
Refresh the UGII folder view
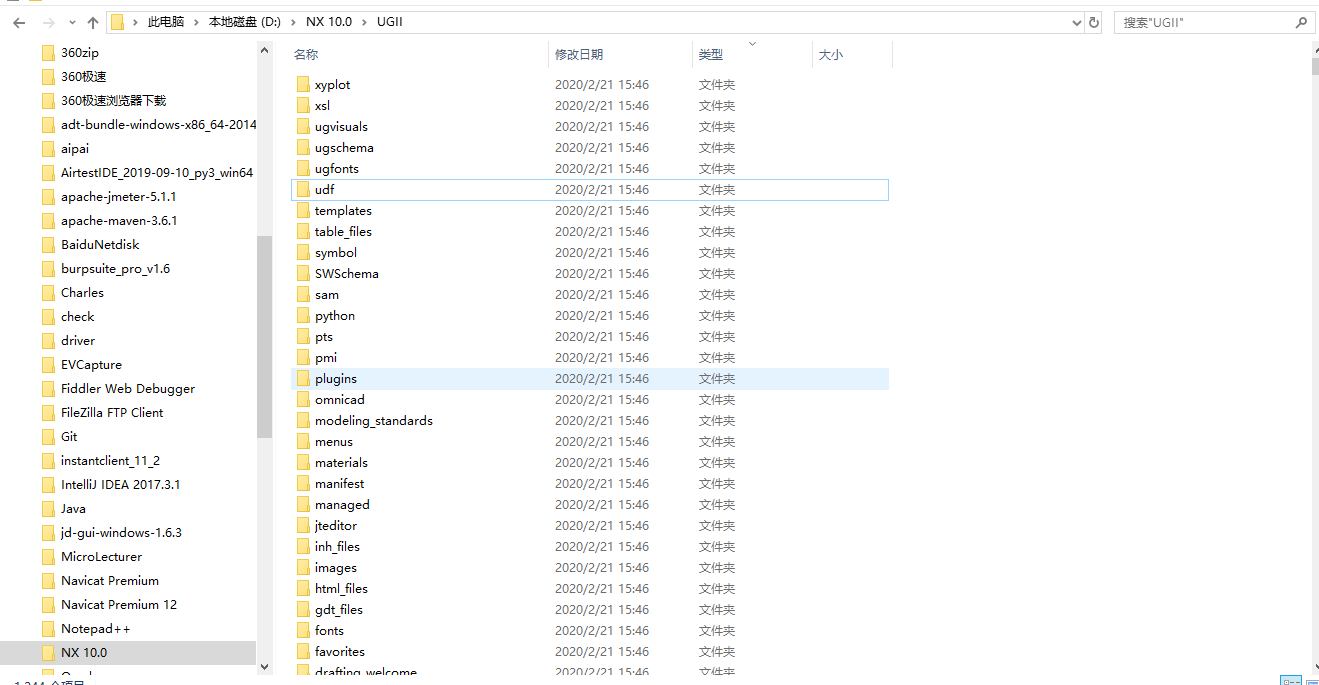click(x=1094, y=22)
